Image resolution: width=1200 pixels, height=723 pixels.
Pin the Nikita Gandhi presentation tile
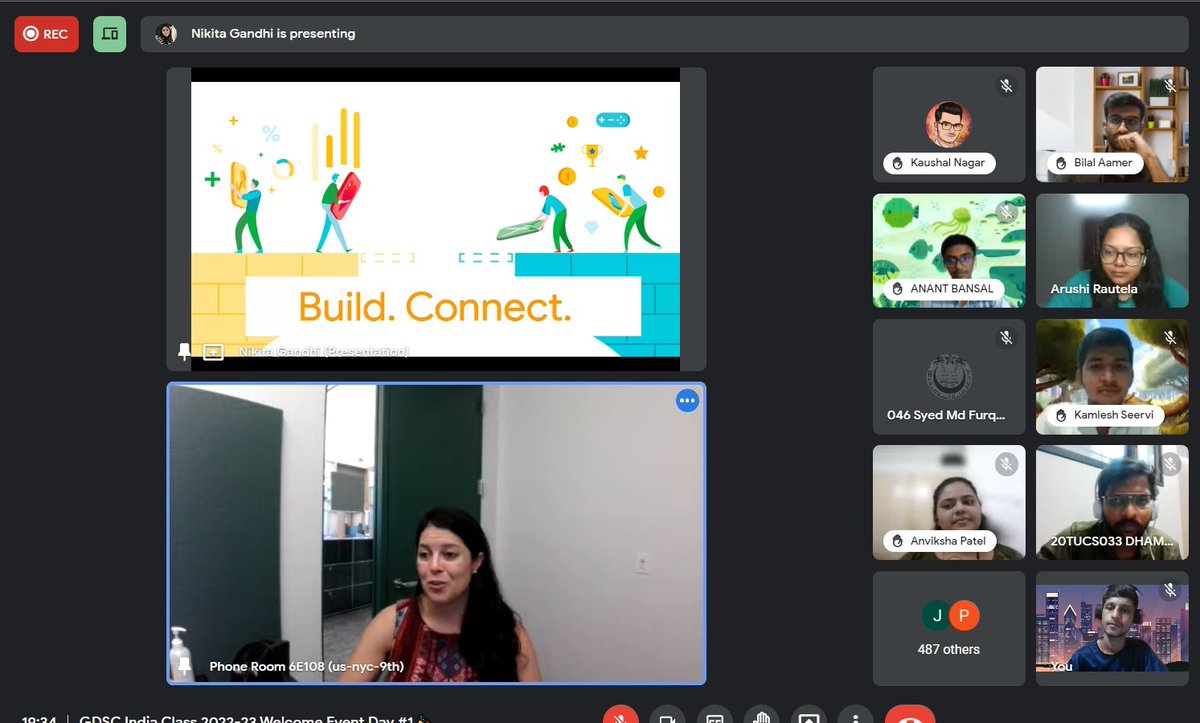pyautogui.click(x=184, y=351)
